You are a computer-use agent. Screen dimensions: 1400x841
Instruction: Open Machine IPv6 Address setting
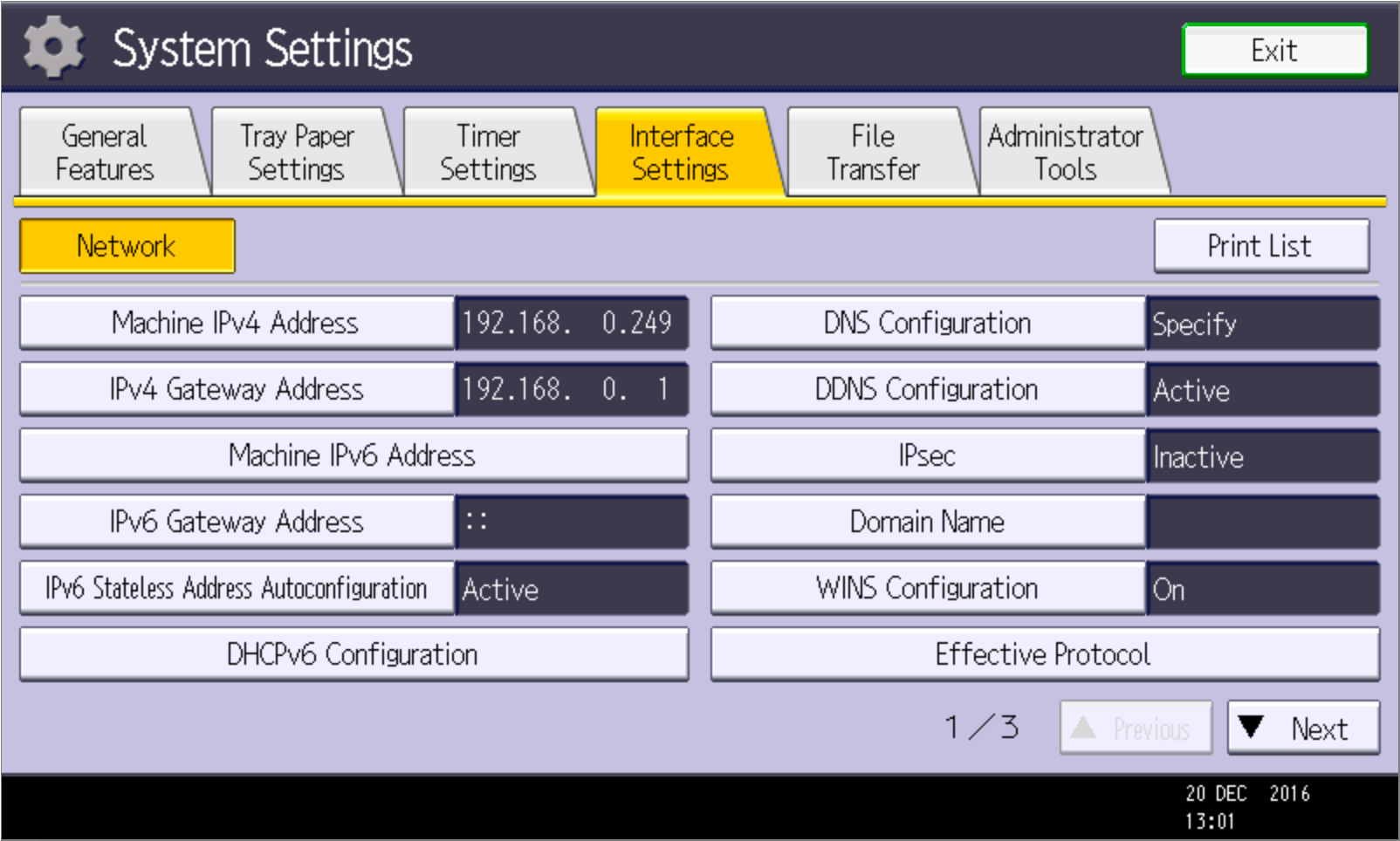coord(353,455)
